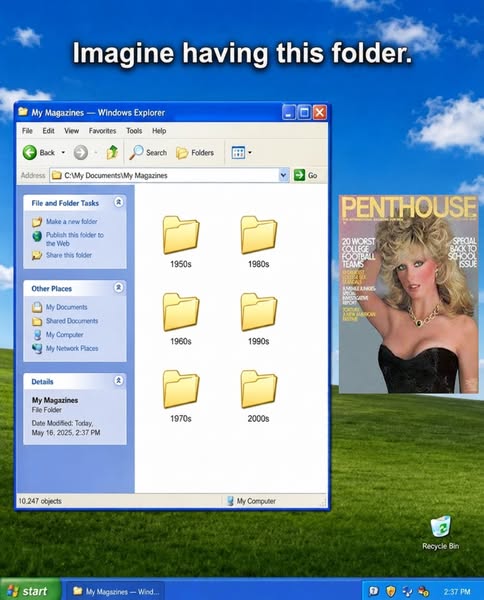The image size is (484, 600).
Task: Maximize the My Magazines window
Action: click(x=304, y=112)
